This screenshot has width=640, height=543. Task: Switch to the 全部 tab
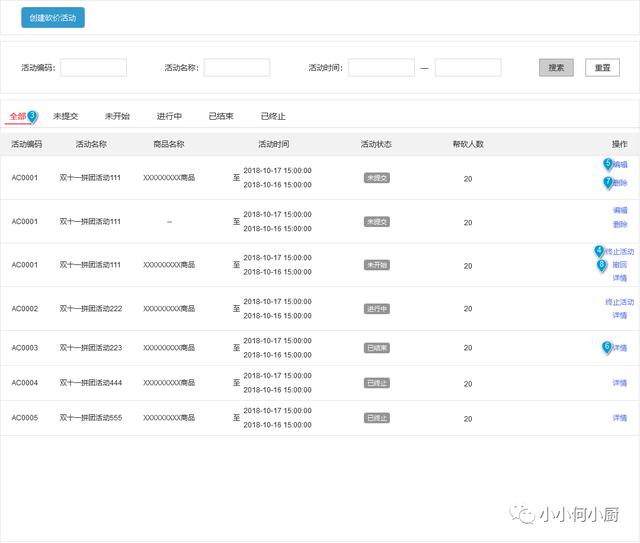(18, 116)
